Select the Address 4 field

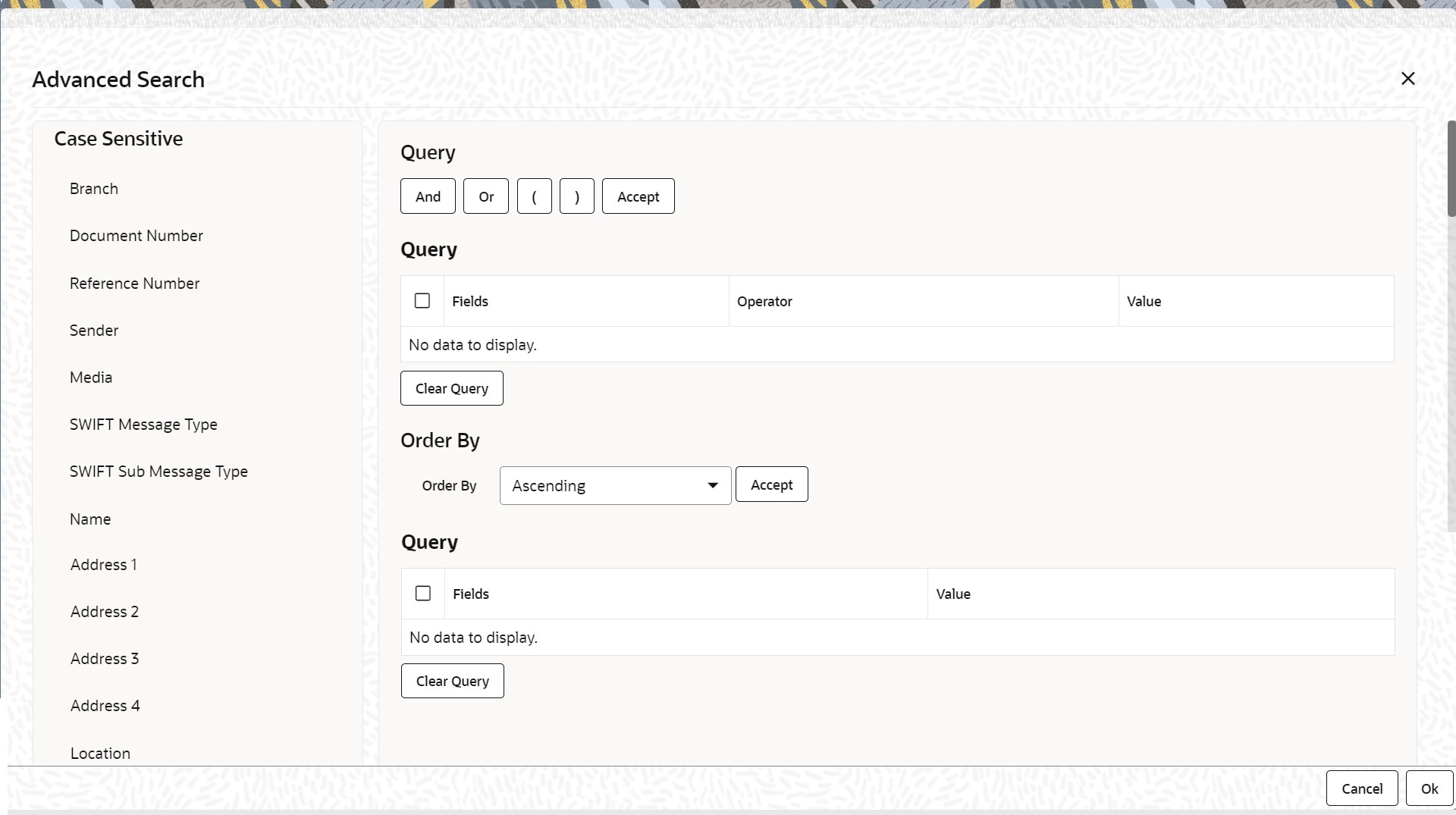click(x=105, y=706)
